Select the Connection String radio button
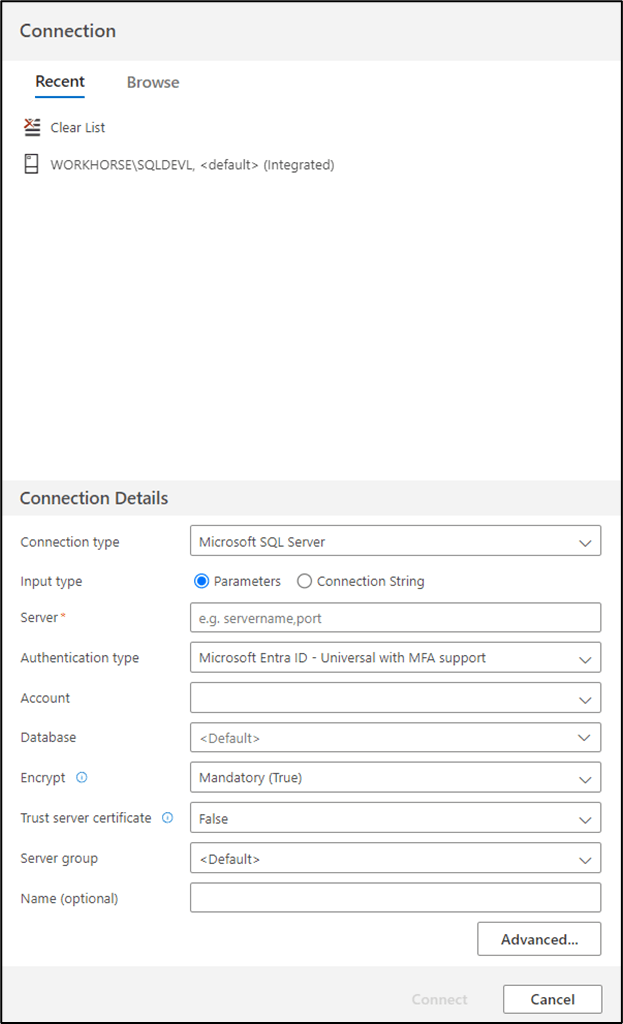Screen dimensions: 623x1024 click(305, 581)
